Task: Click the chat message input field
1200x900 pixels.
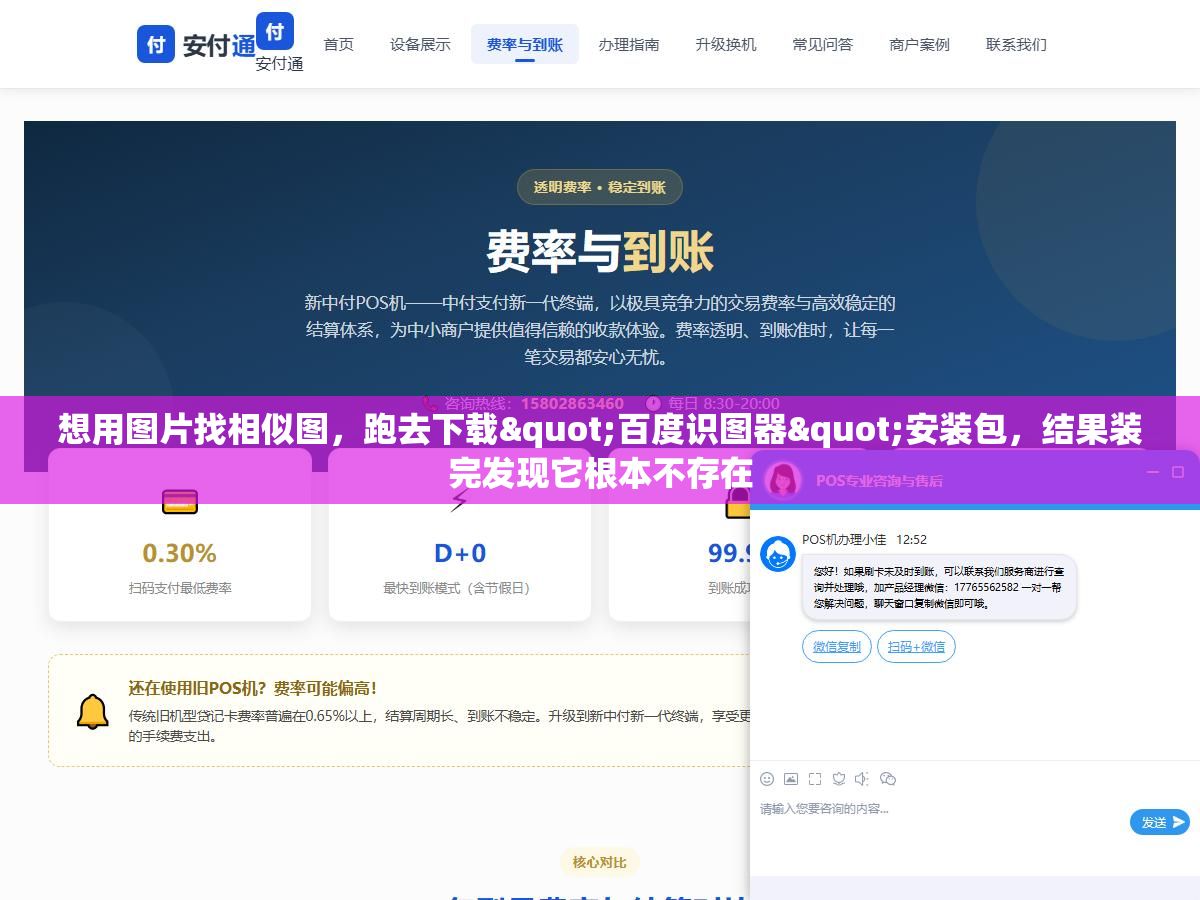Action: (x=940, y=822)
